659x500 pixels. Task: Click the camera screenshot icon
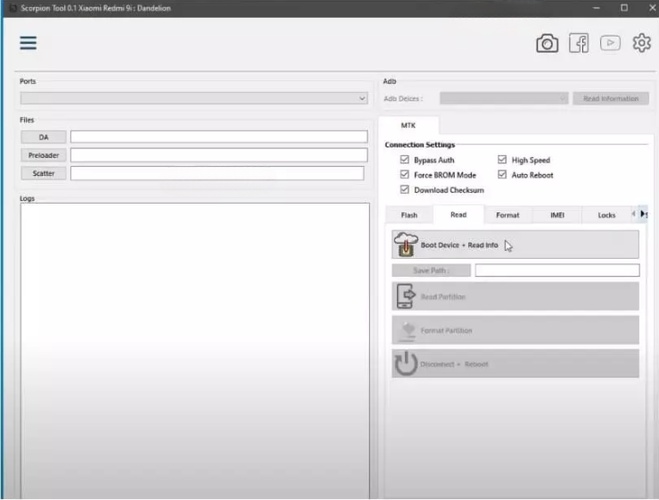click(547, 43)
